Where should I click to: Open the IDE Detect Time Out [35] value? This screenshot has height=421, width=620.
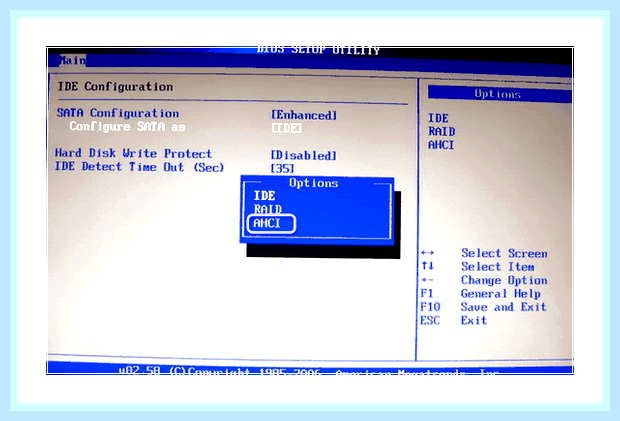(282, 168)
